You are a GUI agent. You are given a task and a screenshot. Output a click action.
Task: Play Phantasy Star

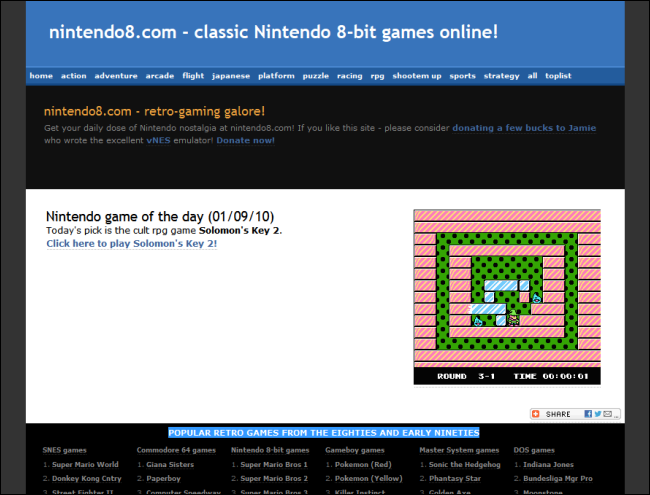tap(455, 478)
